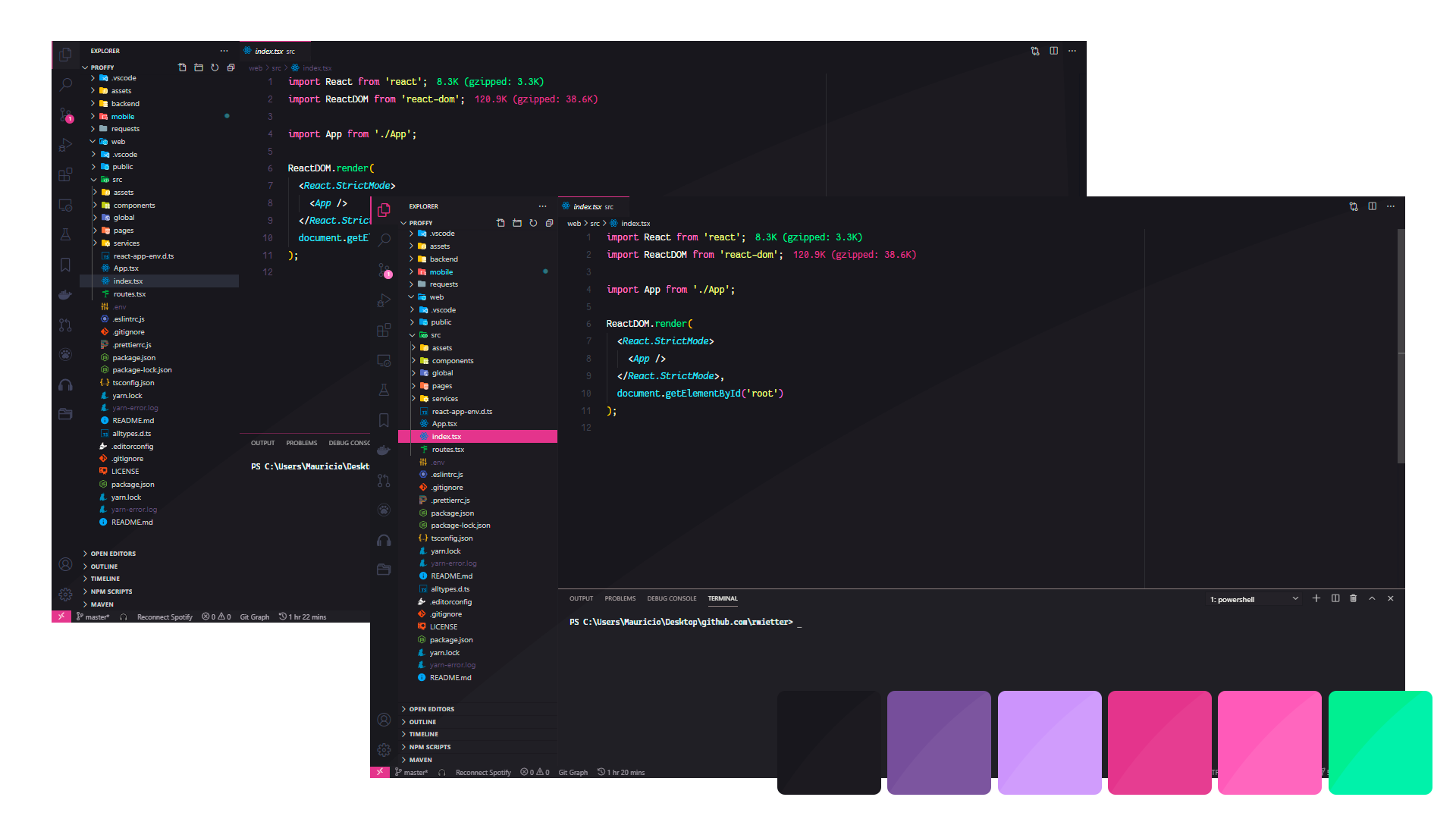Screen dimensions: 1456x819
Task: Open Git Graph from the status bar
Action: 573,772
